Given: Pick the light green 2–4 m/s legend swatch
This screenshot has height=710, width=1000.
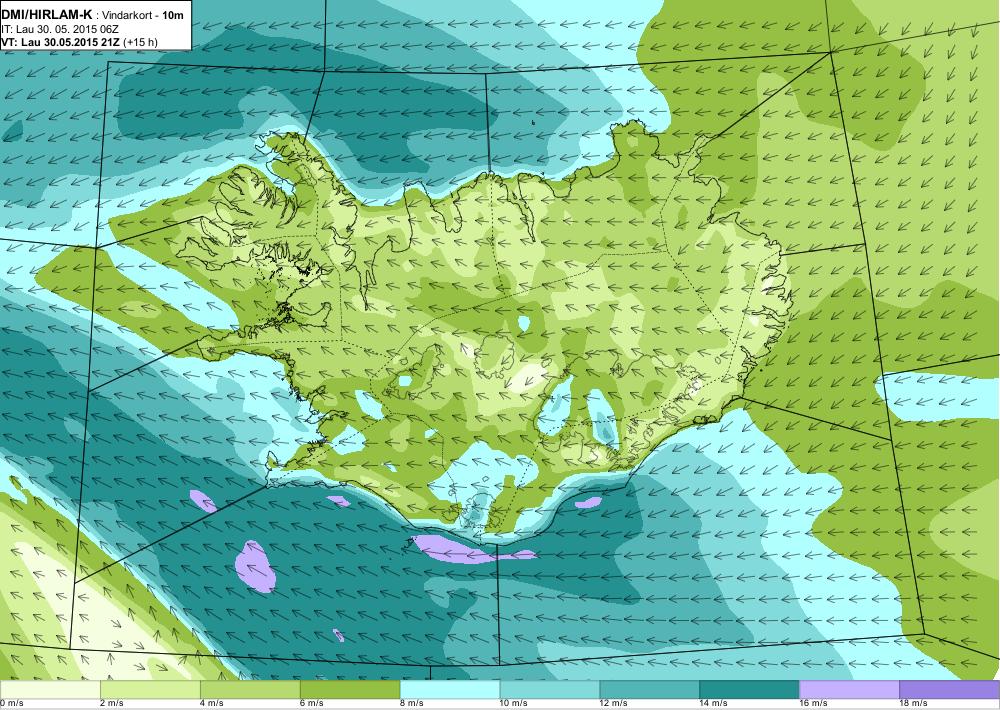Looking at the screenshot, I should coord(150,690).
